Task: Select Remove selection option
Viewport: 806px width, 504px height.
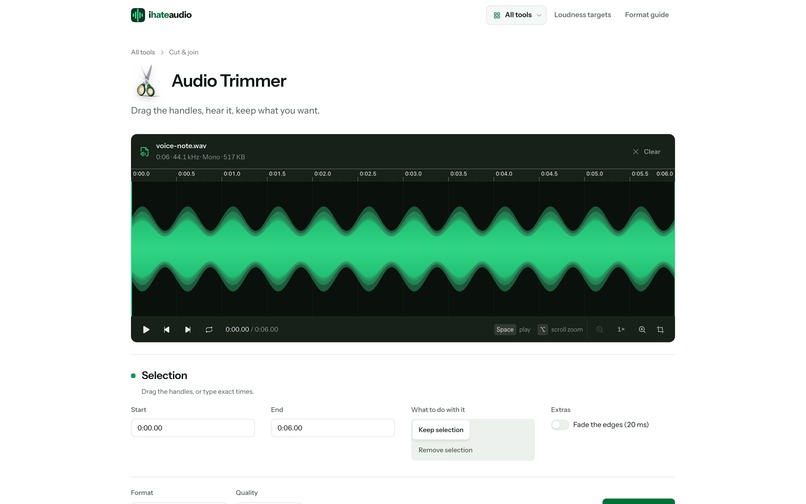Action: tap(445, 450)
